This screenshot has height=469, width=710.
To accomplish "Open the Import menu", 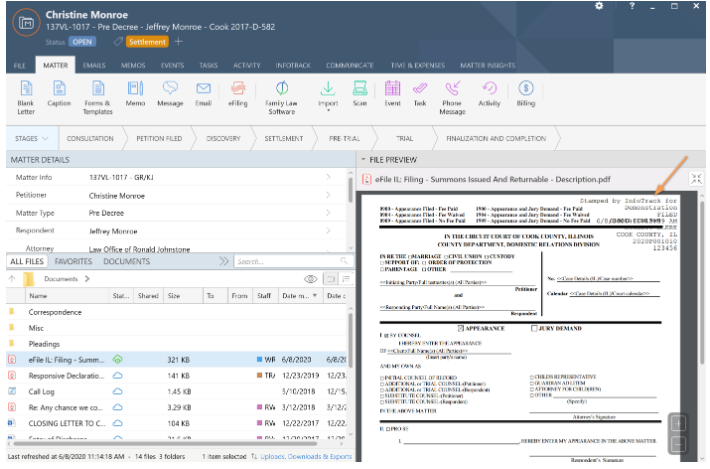I will (x=328, y=95).
